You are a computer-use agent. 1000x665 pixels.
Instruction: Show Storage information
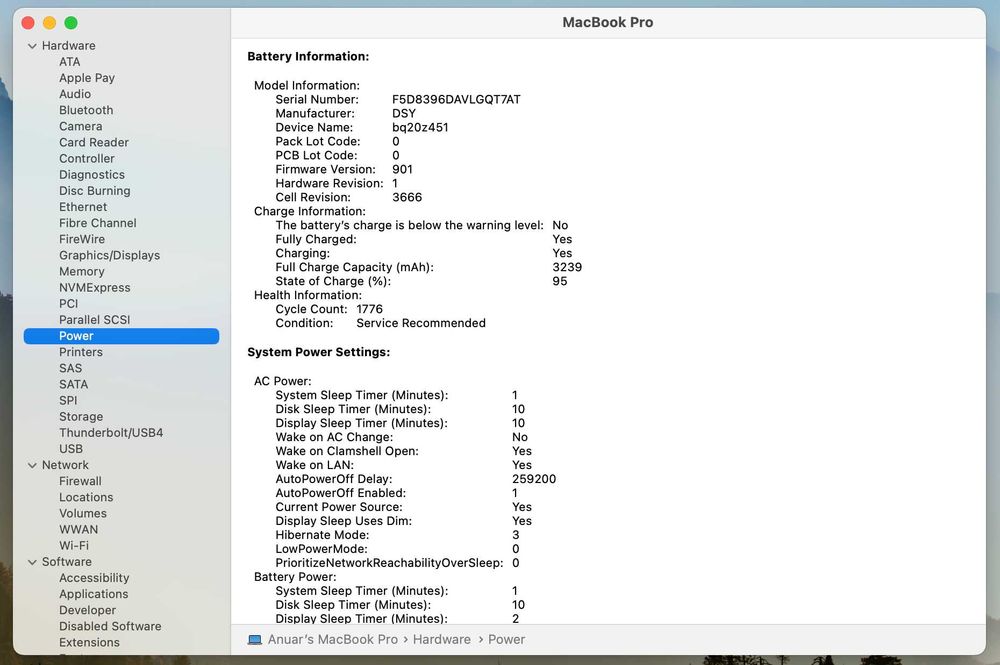pyautogui.click(x=81, y=416)
